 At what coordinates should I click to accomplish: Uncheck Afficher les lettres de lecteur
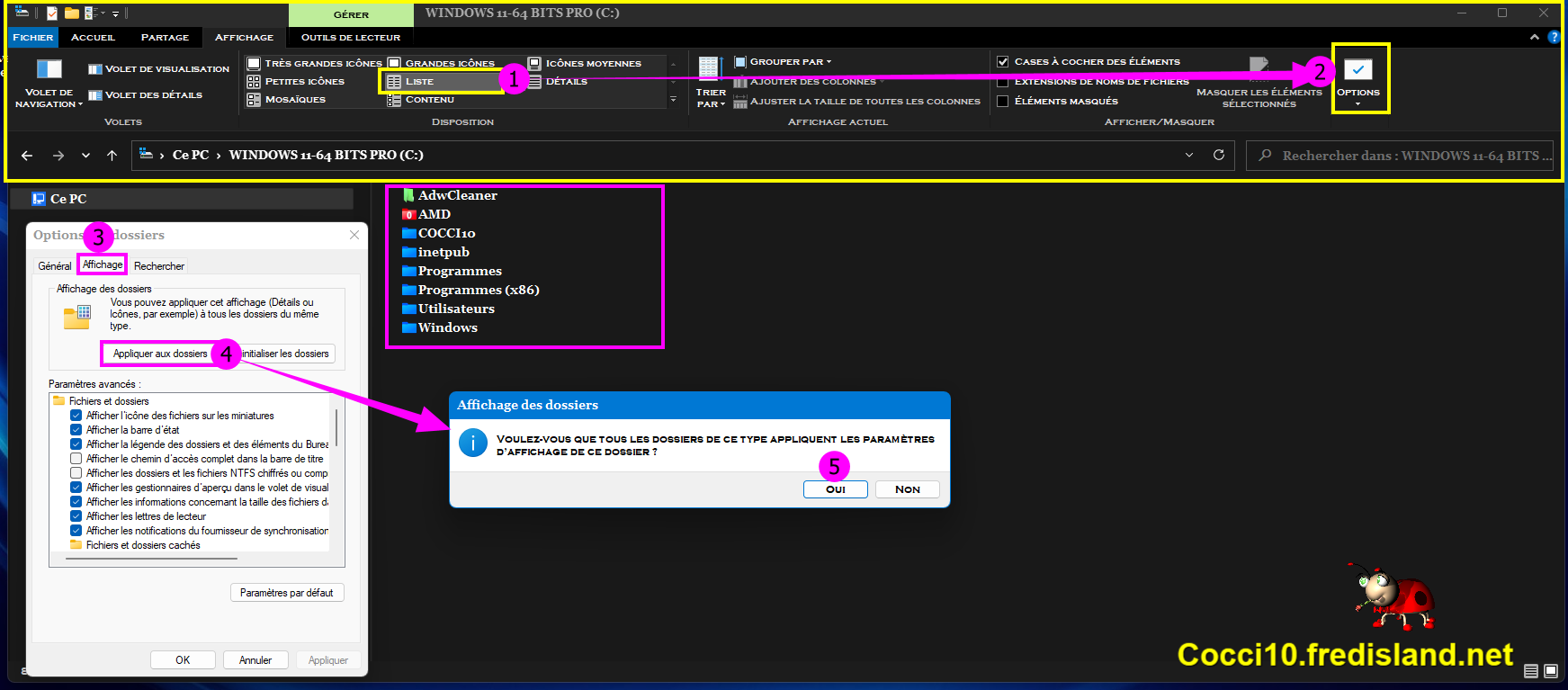click(x=76, y=516)
